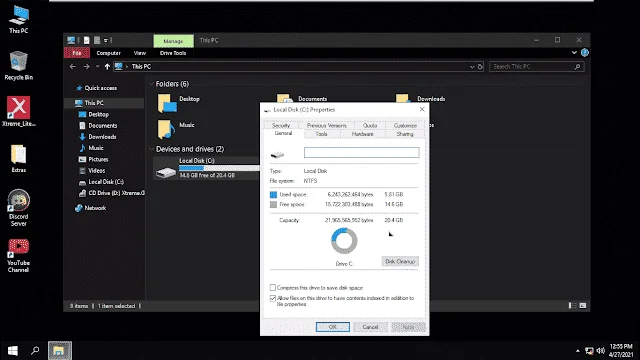Viewport: 640px width, 360px height.
Task: Select Network in navigation pane
Action: [95, 208]
